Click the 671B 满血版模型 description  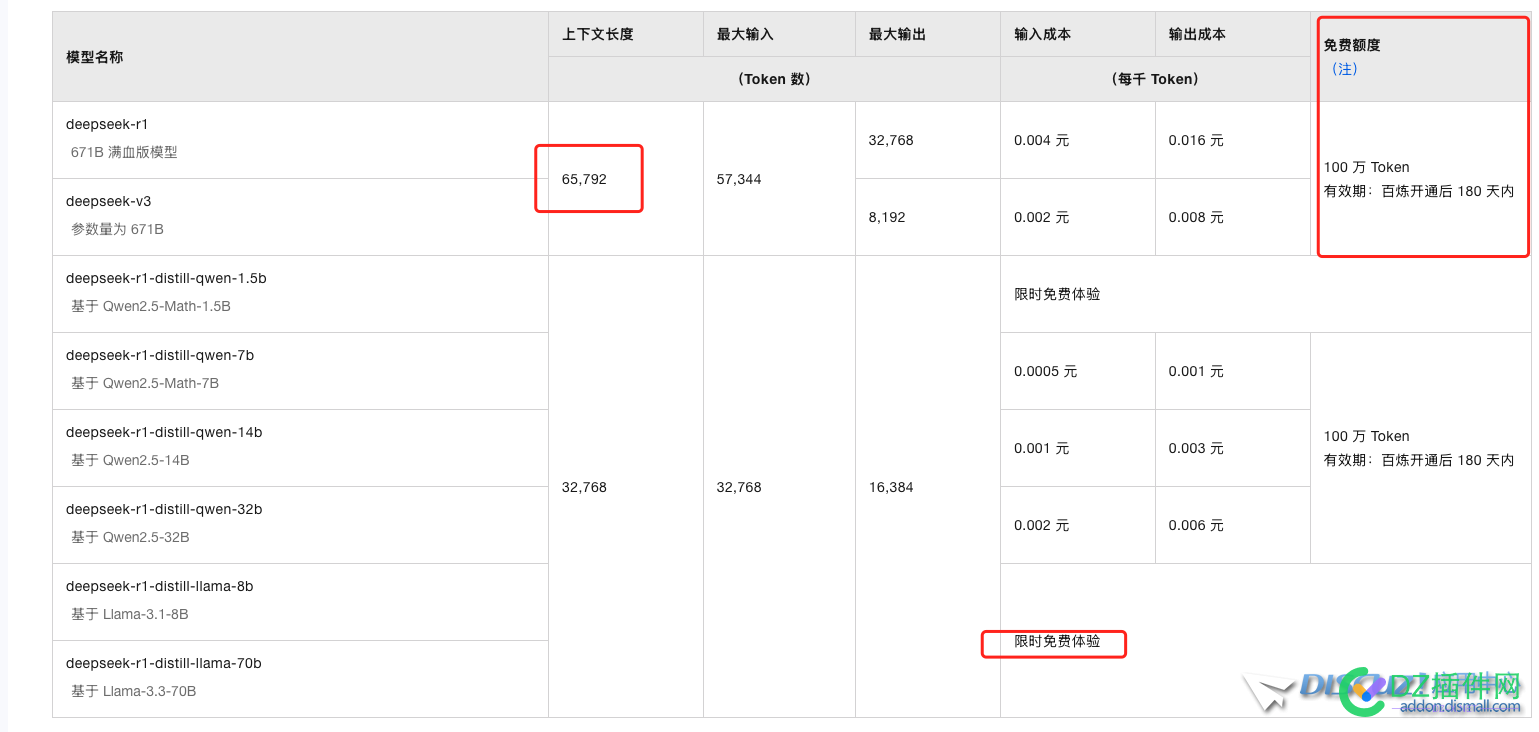124,152
